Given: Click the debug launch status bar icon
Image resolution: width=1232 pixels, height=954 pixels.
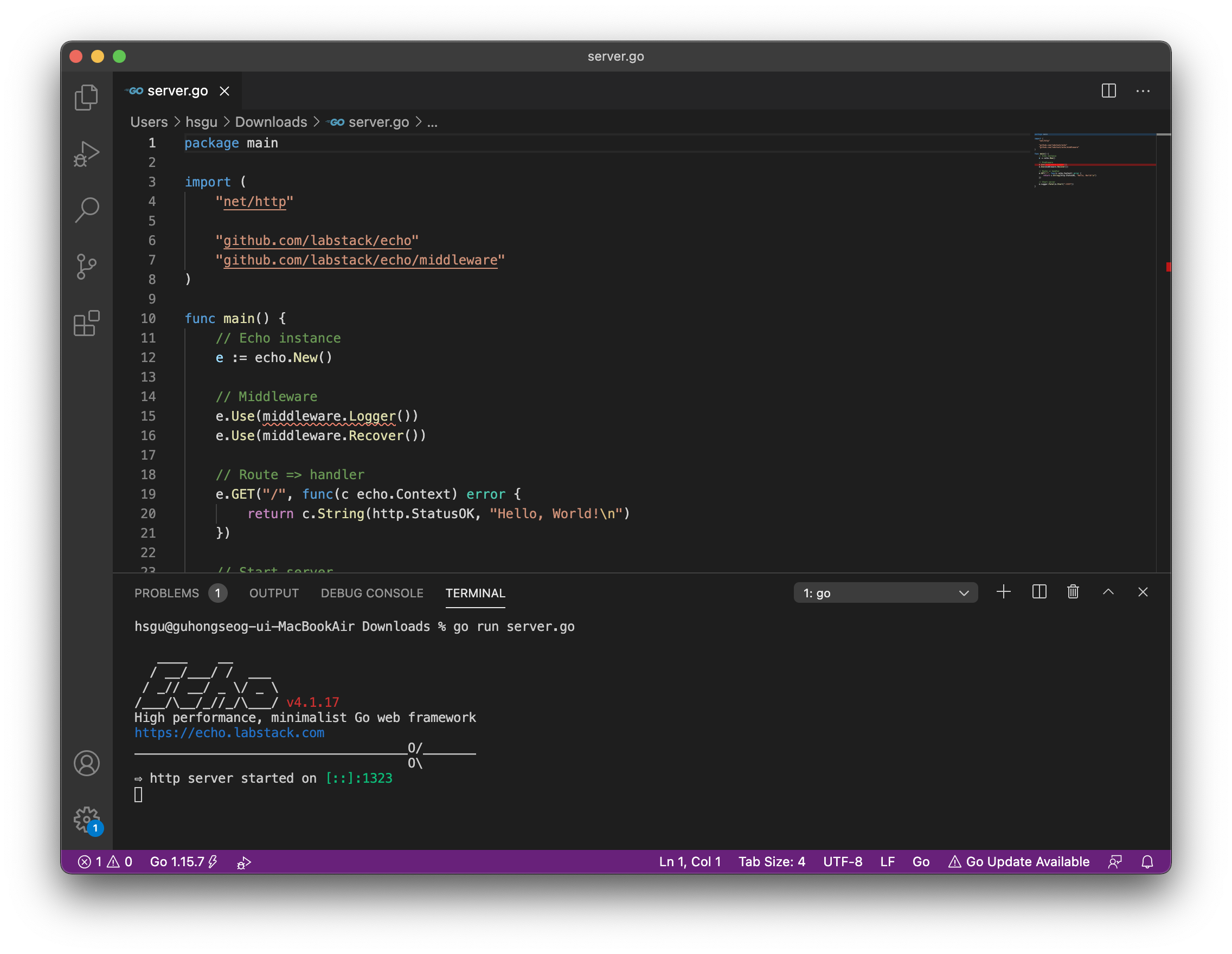Looking at the screenshot, I should tap(243, 862).
